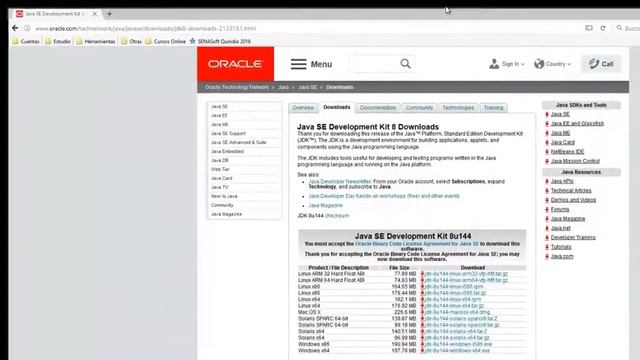Open Oracle Binary Code License Agreement link
Image resolution: width=640 pixels, height=360 pixels.
(x=417, y=244)
